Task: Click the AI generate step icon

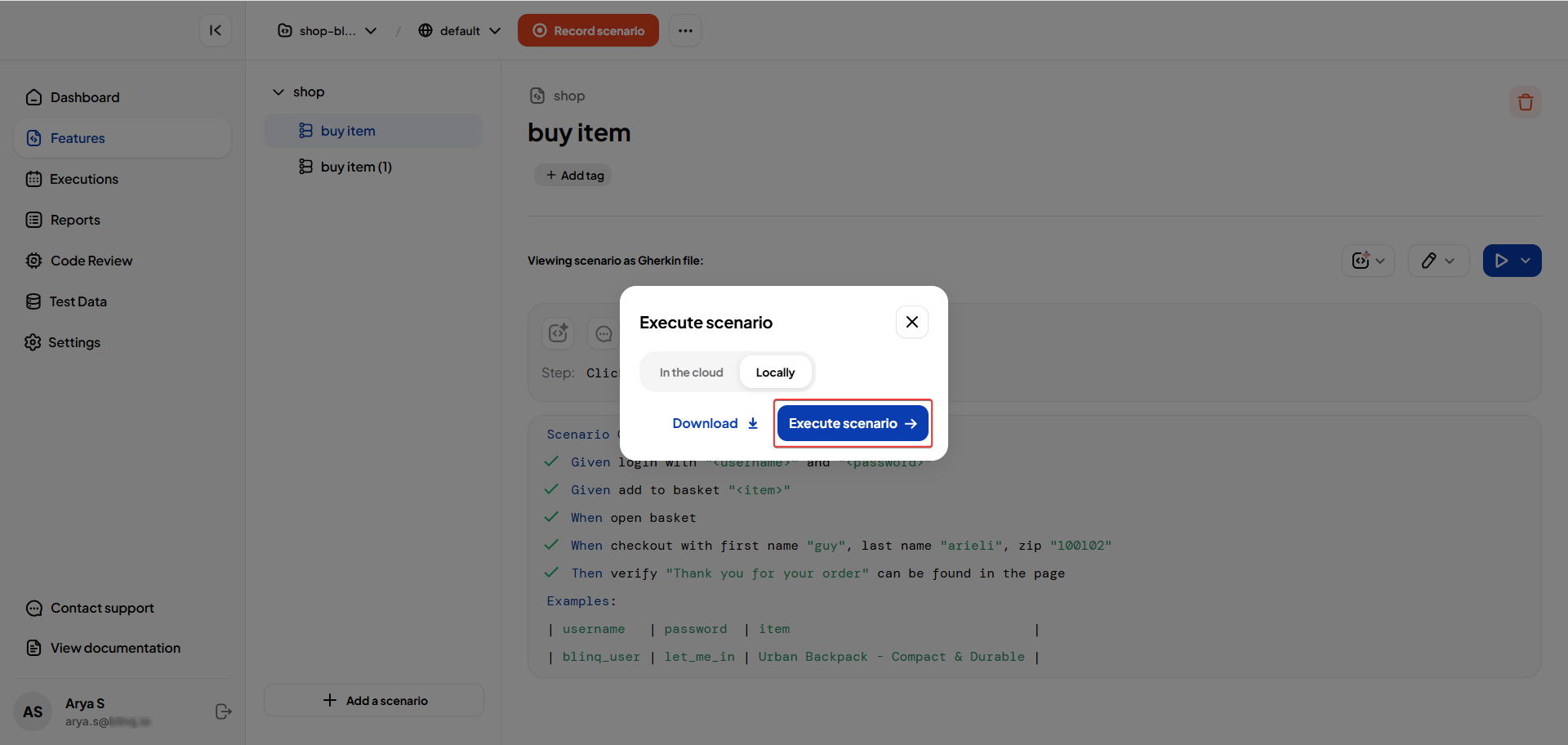Action: (558, 333)
